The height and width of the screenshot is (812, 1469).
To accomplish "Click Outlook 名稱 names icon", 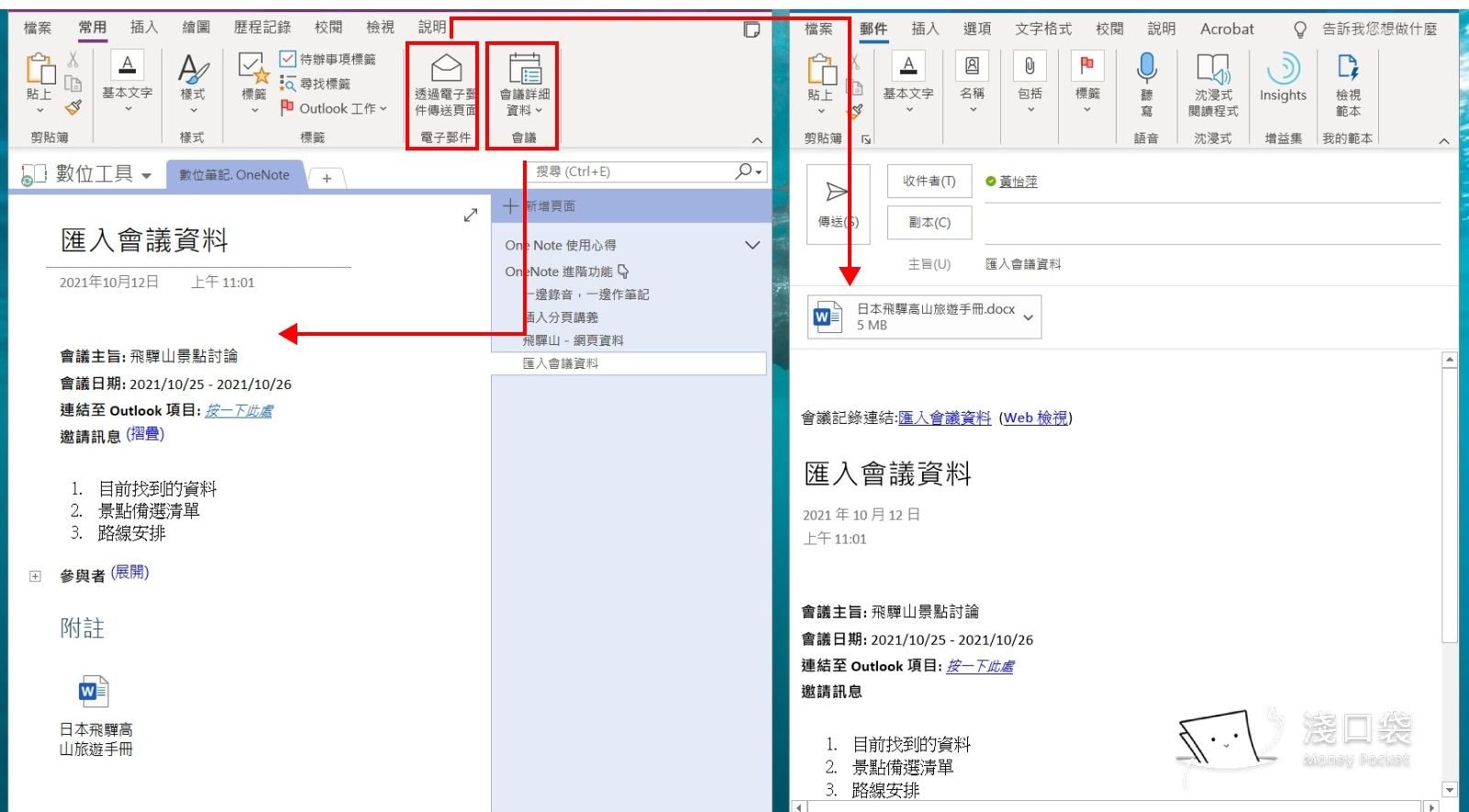I will tap(972, 66).
